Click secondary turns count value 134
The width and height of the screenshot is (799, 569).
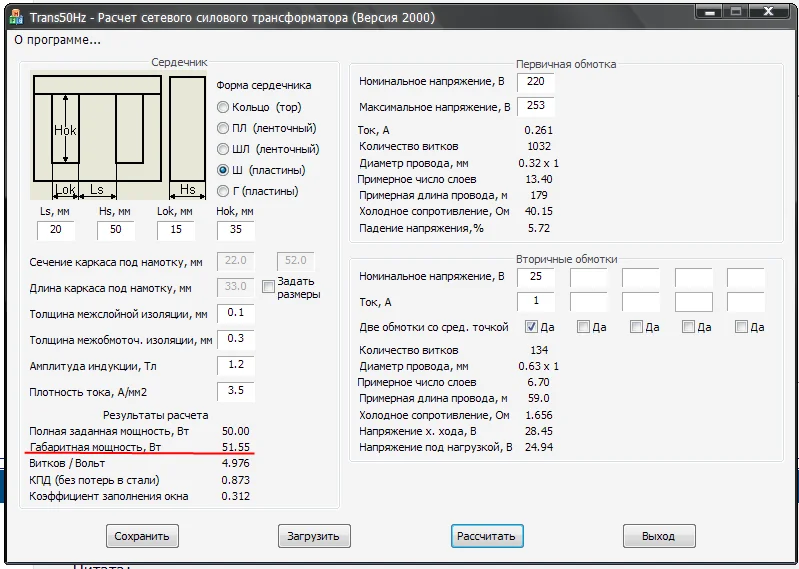click(539, 350)
